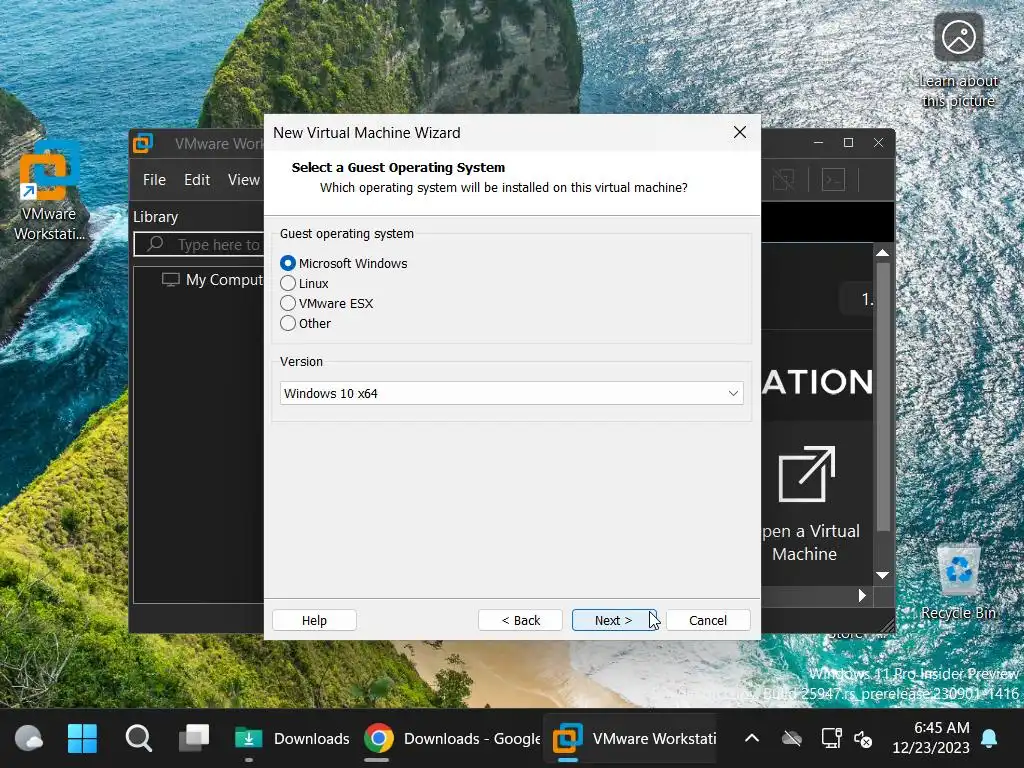1024x768 pixels.
Task: Click the VMware Workstation title bar logo
Action: 143,143
